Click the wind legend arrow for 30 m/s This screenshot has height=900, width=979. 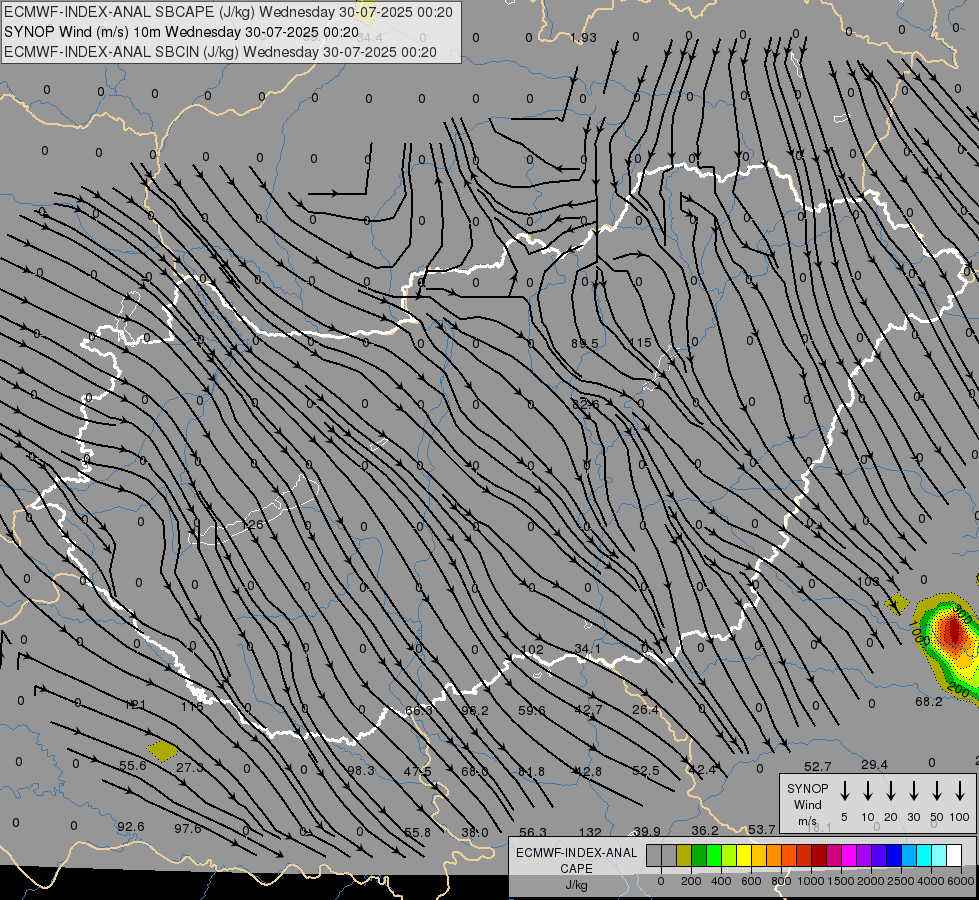914,791
